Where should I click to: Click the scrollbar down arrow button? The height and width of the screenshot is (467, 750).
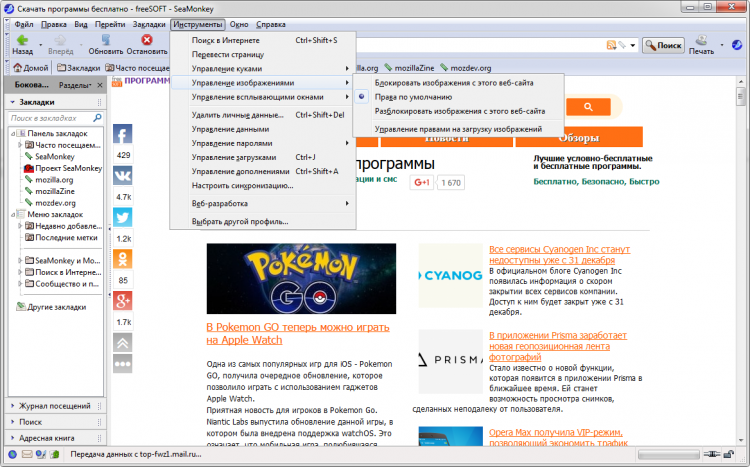coord(740,441)
